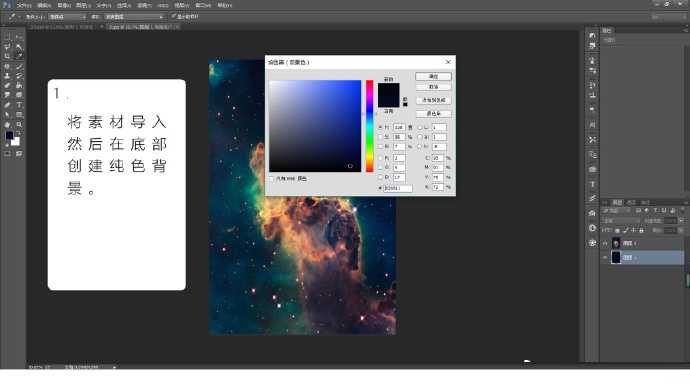The image size is (690, 388).
Task: Open the sample layers dropdown in options bar
Action: pos(134,17)
